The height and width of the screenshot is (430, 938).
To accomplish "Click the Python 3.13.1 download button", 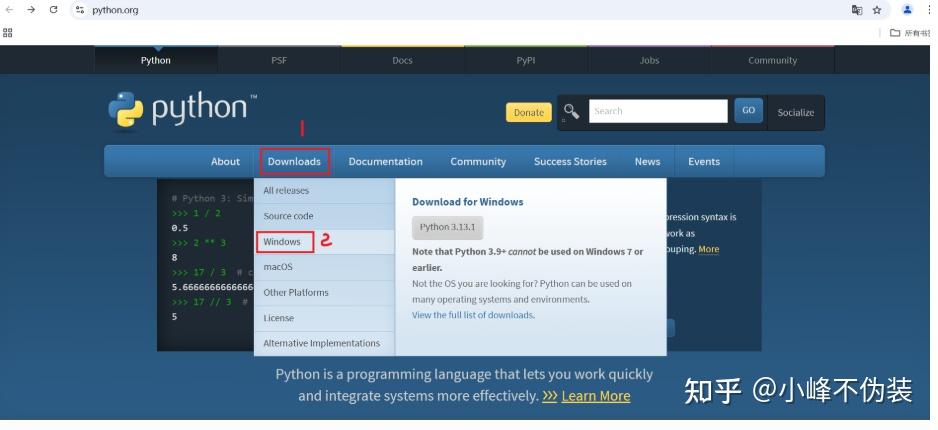I will tap(447, 227).
